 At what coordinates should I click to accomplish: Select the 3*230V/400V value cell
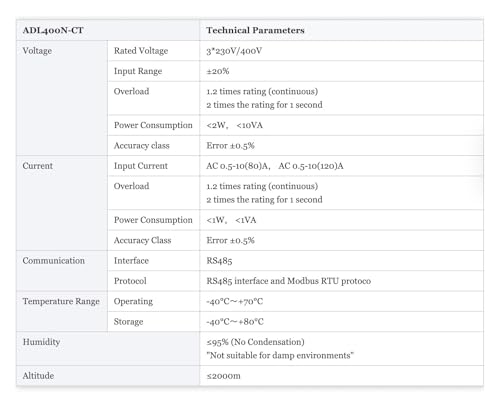[x=341, y=51]
